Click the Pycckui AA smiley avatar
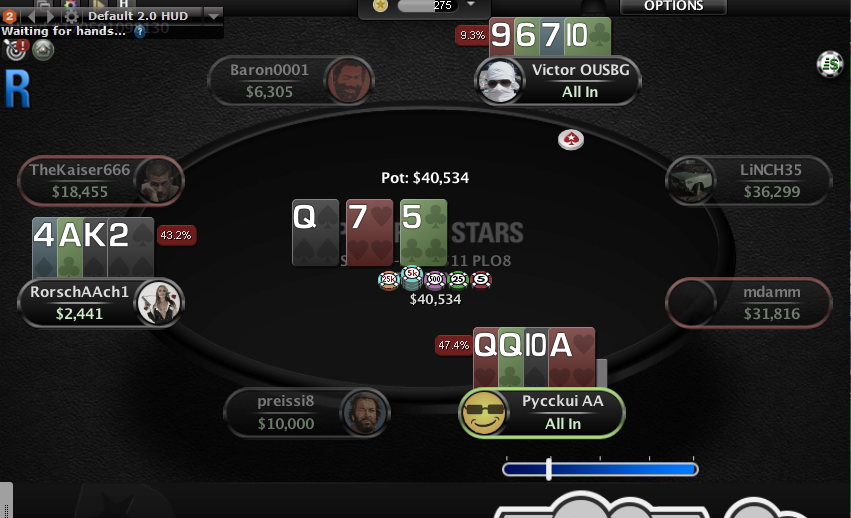The image size is (851, 518). pyautogui.click(x=484, y=413)
